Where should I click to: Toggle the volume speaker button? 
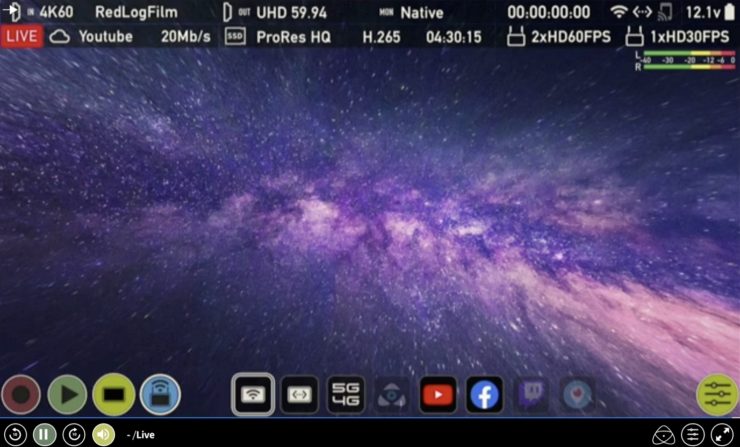(102, 435)
